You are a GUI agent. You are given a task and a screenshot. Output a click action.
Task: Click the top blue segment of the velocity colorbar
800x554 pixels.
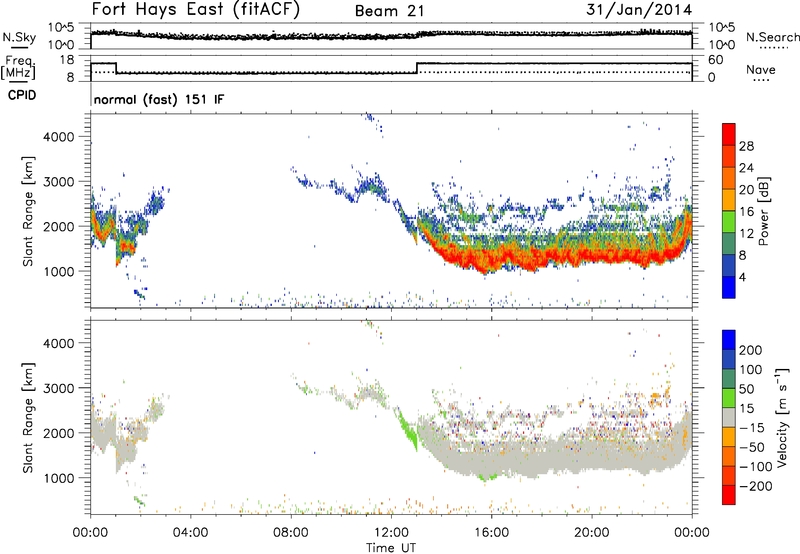point(729,340)
